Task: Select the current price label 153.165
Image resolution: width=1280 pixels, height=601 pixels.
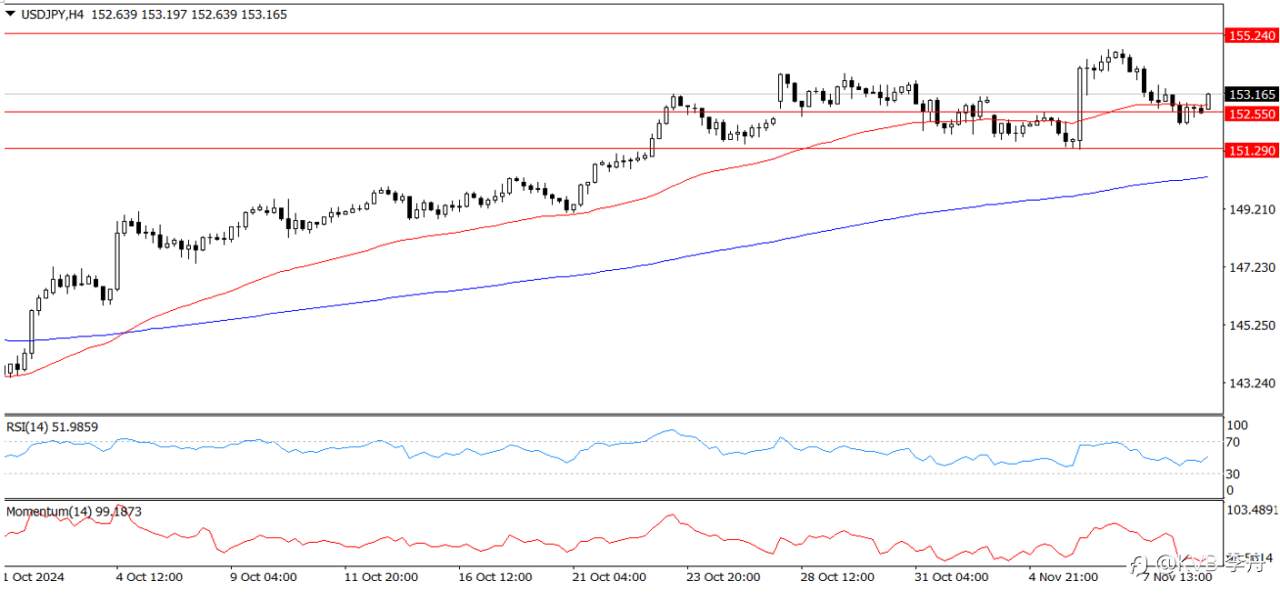Action: [x=1251, y=94]
